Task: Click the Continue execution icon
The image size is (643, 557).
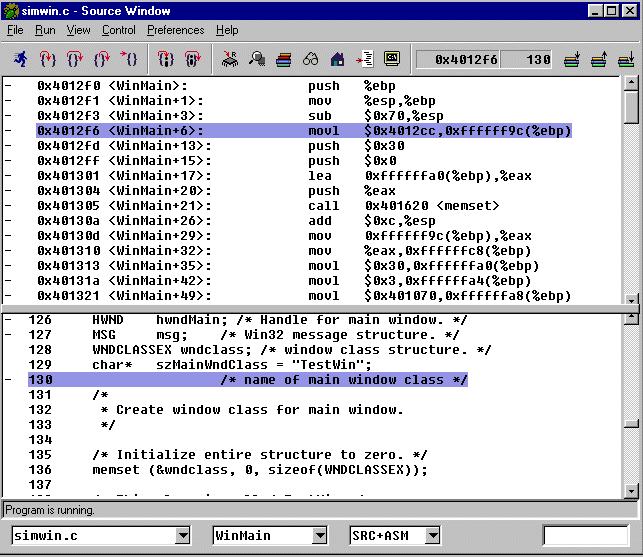Action: [x=129, y=59]
